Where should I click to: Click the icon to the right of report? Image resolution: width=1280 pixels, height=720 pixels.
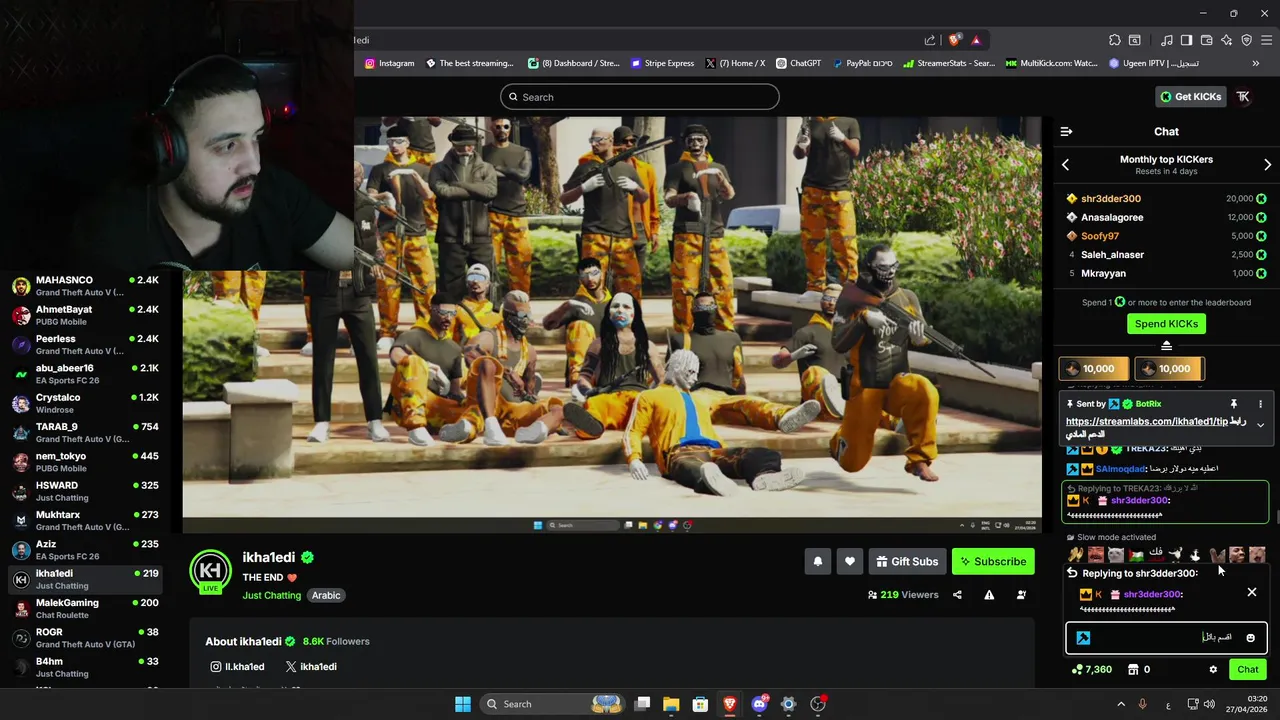tap(1021, 595)
